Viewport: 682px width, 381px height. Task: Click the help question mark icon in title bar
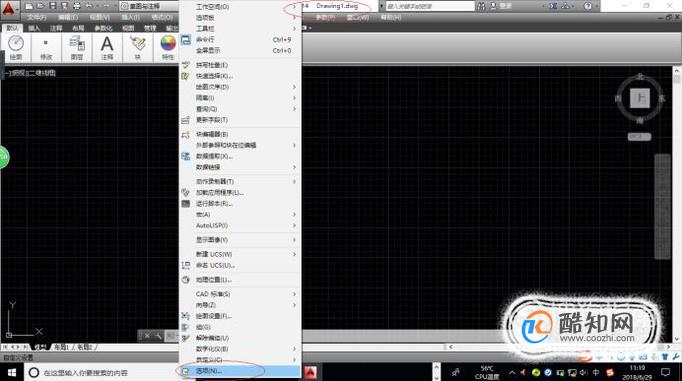coord(588,6)
